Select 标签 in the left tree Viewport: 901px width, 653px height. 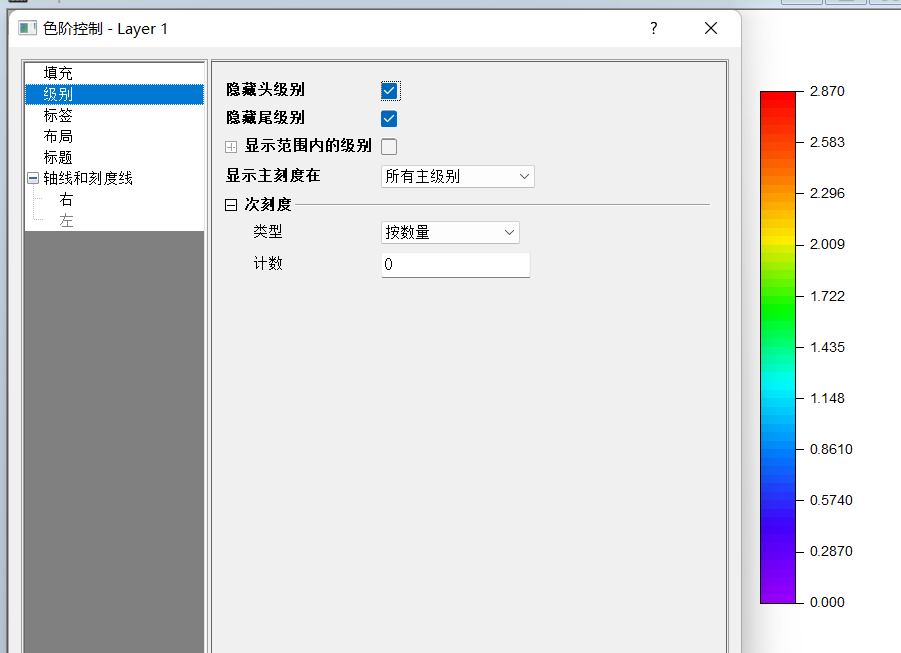[x=58, y=116]
